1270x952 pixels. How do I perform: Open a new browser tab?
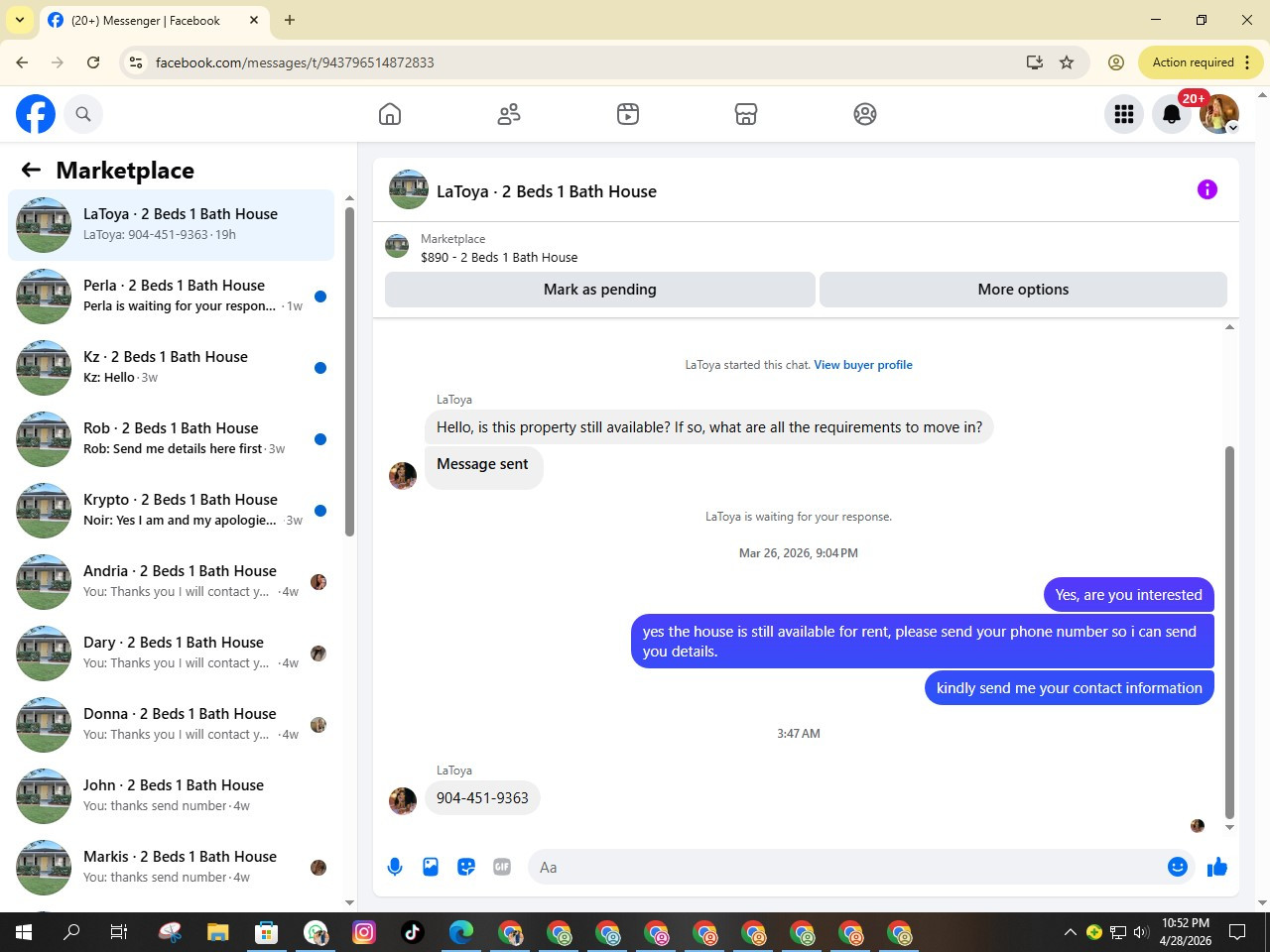290,20
